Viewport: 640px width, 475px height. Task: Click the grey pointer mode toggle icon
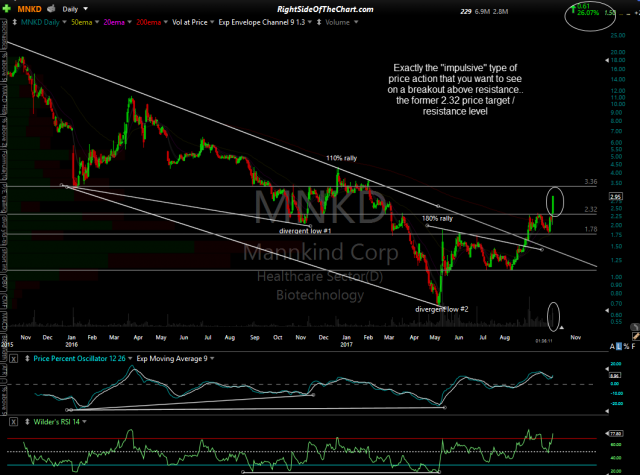[635, 327]
